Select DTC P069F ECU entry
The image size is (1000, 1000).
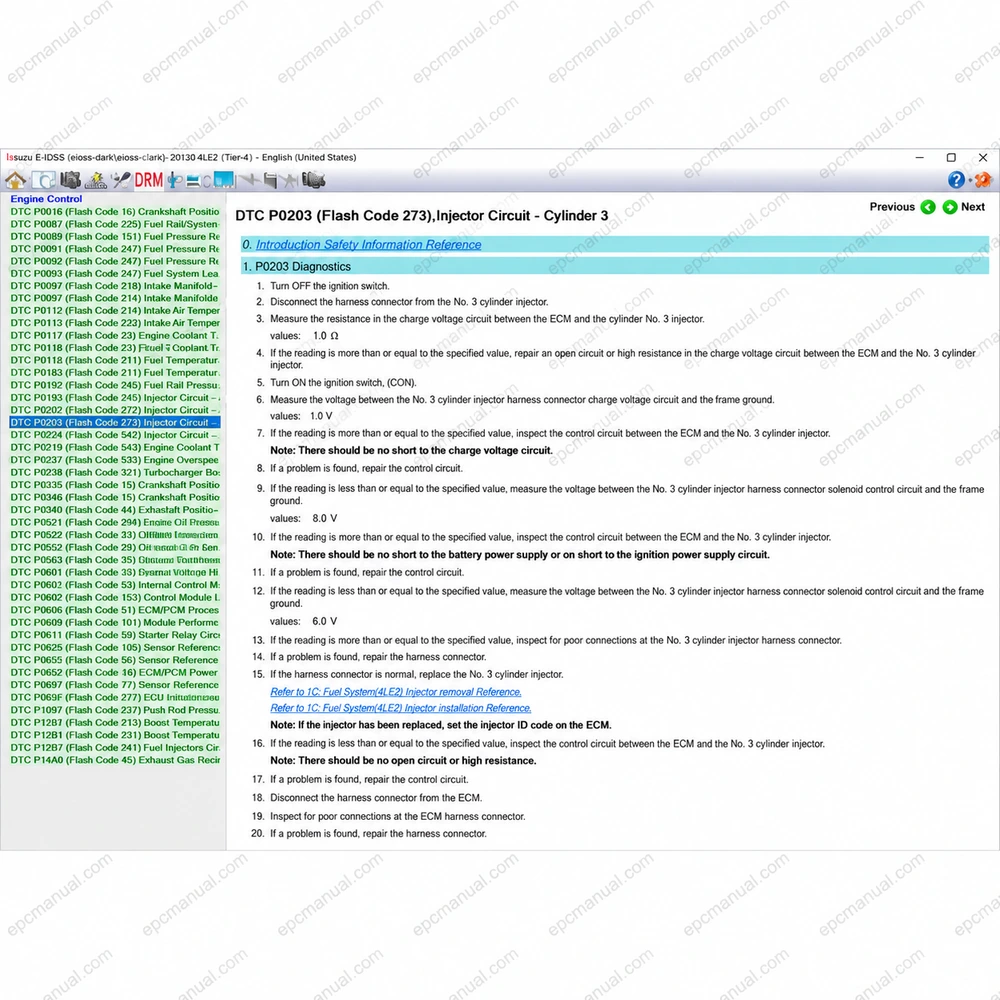coord(115,698)
